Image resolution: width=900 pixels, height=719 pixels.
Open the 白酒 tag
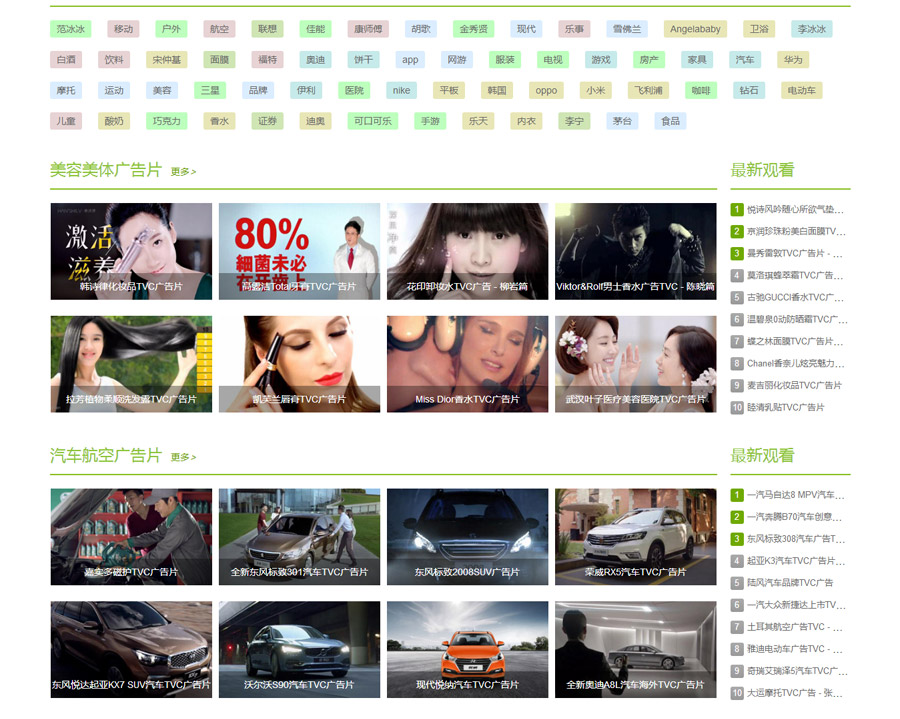coord(66,59)
